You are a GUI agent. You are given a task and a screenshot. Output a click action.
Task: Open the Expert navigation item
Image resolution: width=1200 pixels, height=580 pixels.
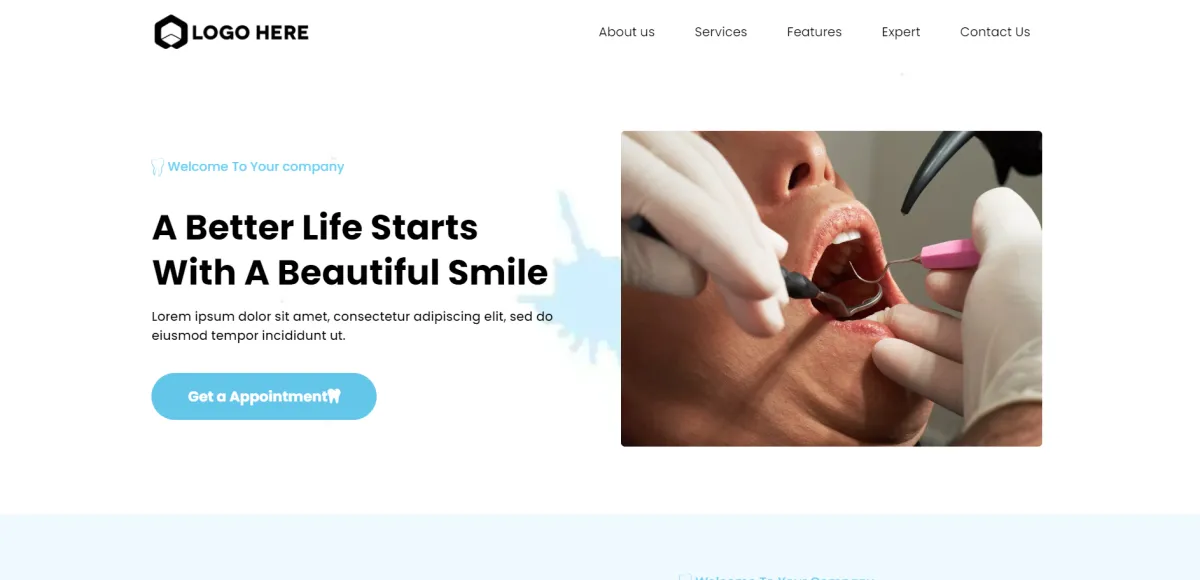(x=901, y=32)
